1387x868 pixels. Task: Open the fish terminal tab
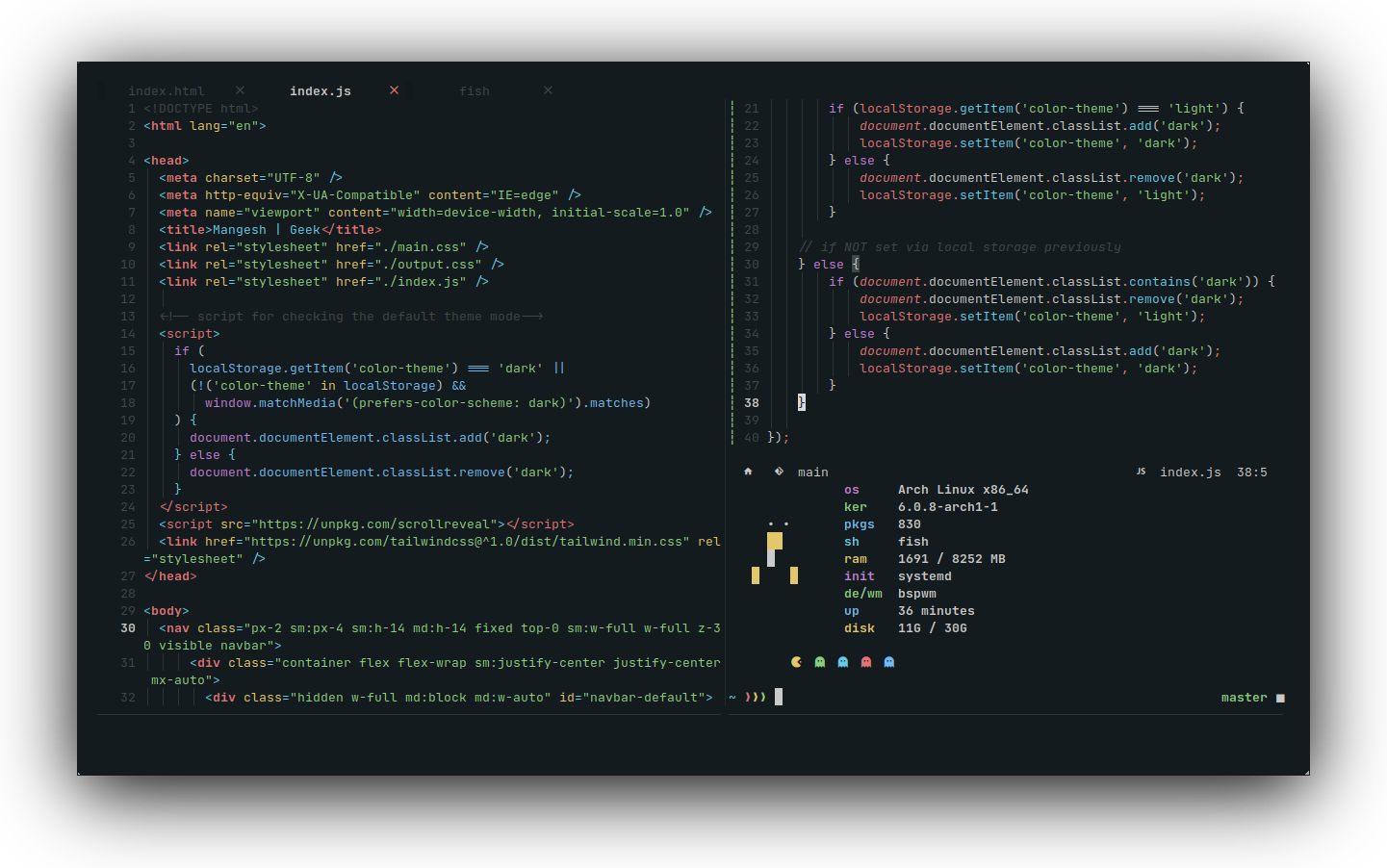tap(475, 91)
